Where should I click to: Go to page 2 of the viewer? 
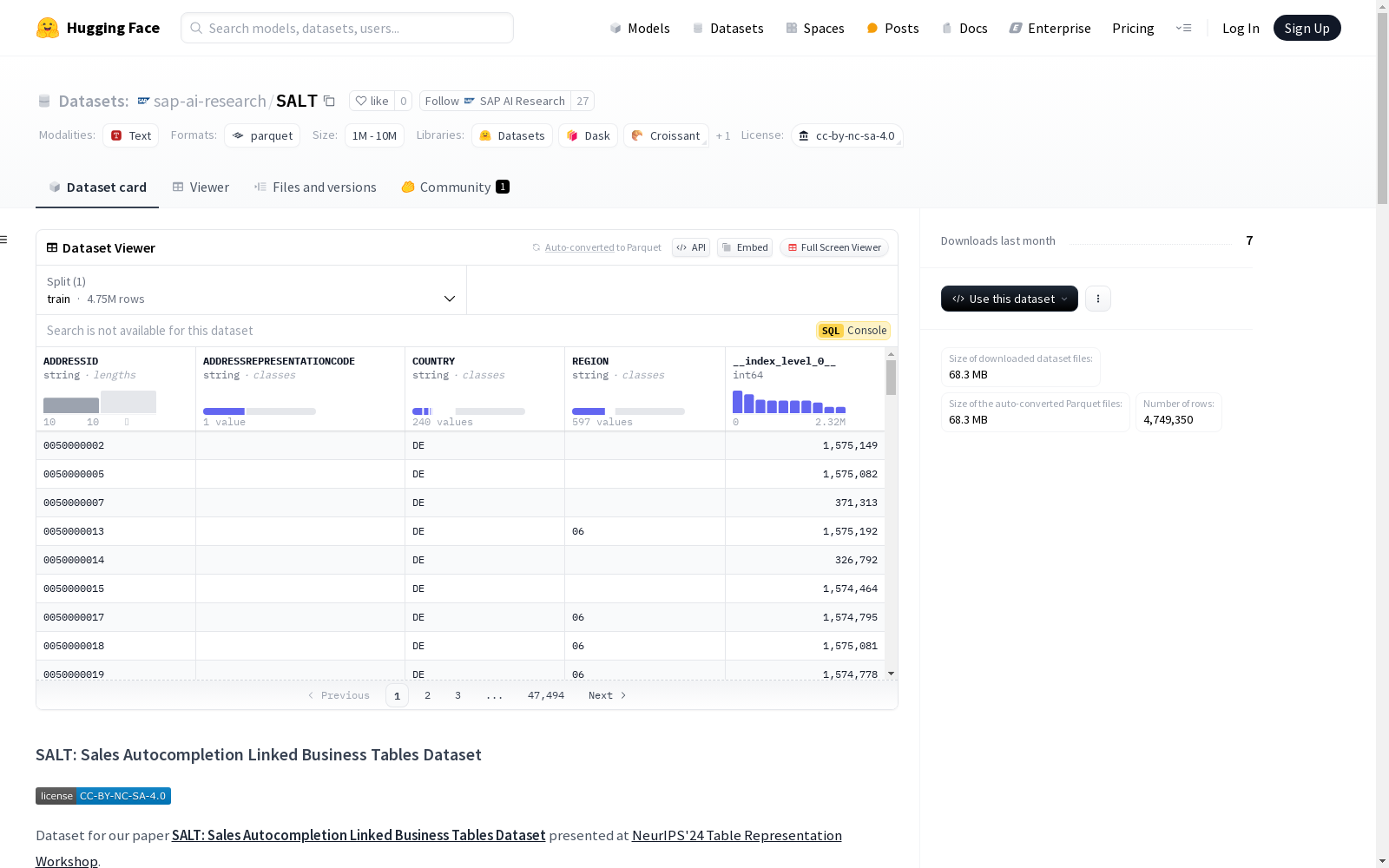(x=427, y=695)
